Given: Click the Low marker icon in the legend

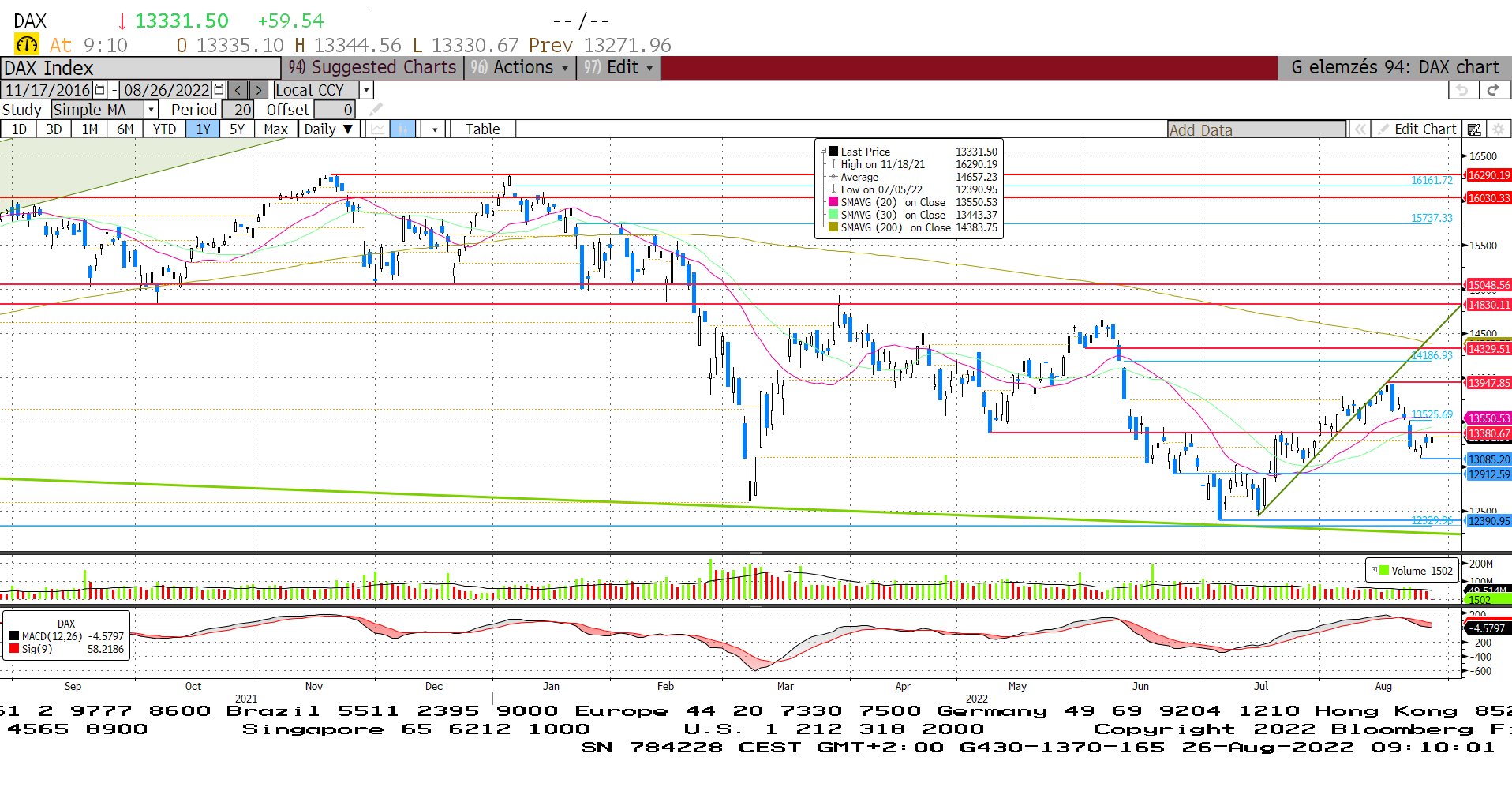Looking at the screenshot, I should (x=833, y=189).
